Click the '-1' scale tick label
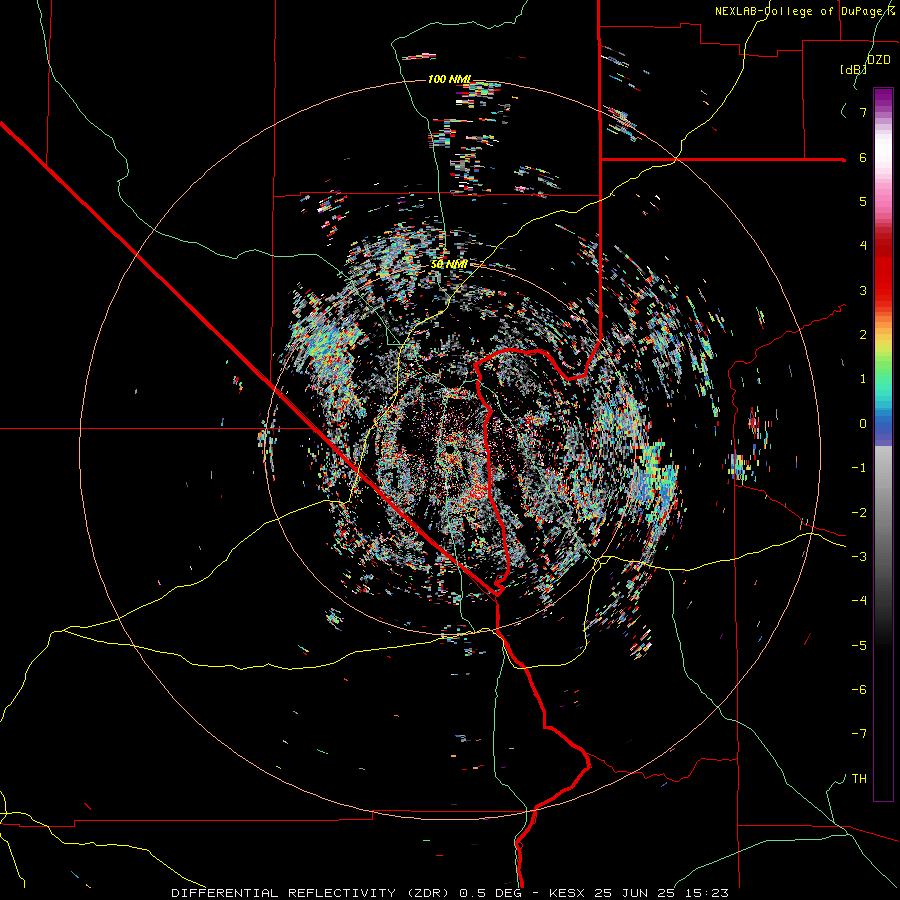900x900 pixels. point(859,468)
